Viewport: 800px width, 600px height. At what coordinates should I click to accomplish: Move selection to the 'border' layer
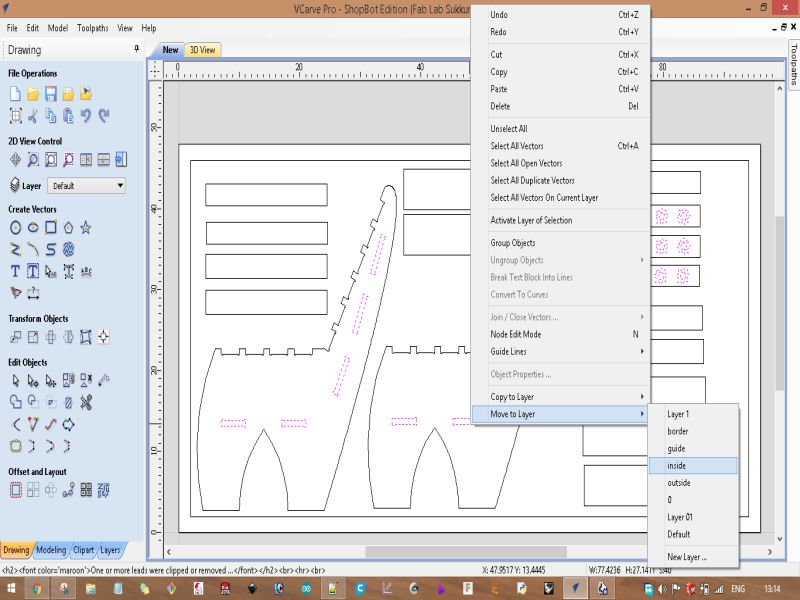click(x=693, y=431)
